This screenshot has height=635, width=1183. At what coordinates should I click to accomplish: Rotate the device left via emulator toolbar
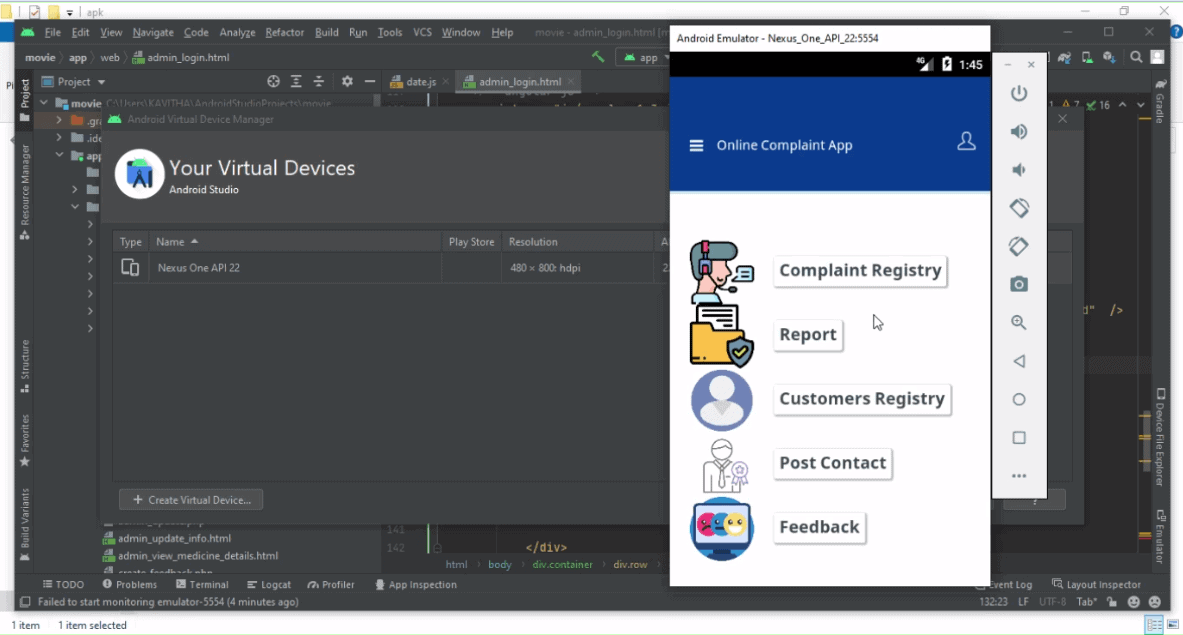(x=1018, y=208)
